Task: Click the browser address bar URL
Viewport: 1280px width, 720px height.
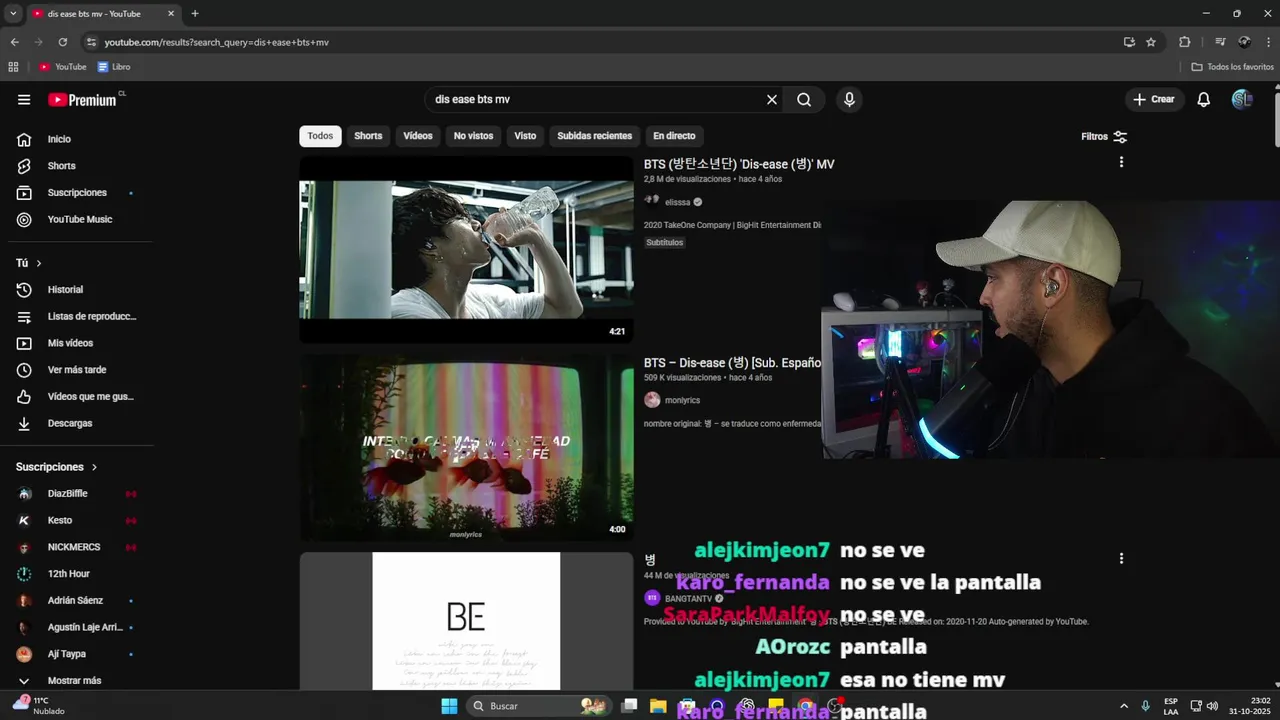Action: coord(217,42)
